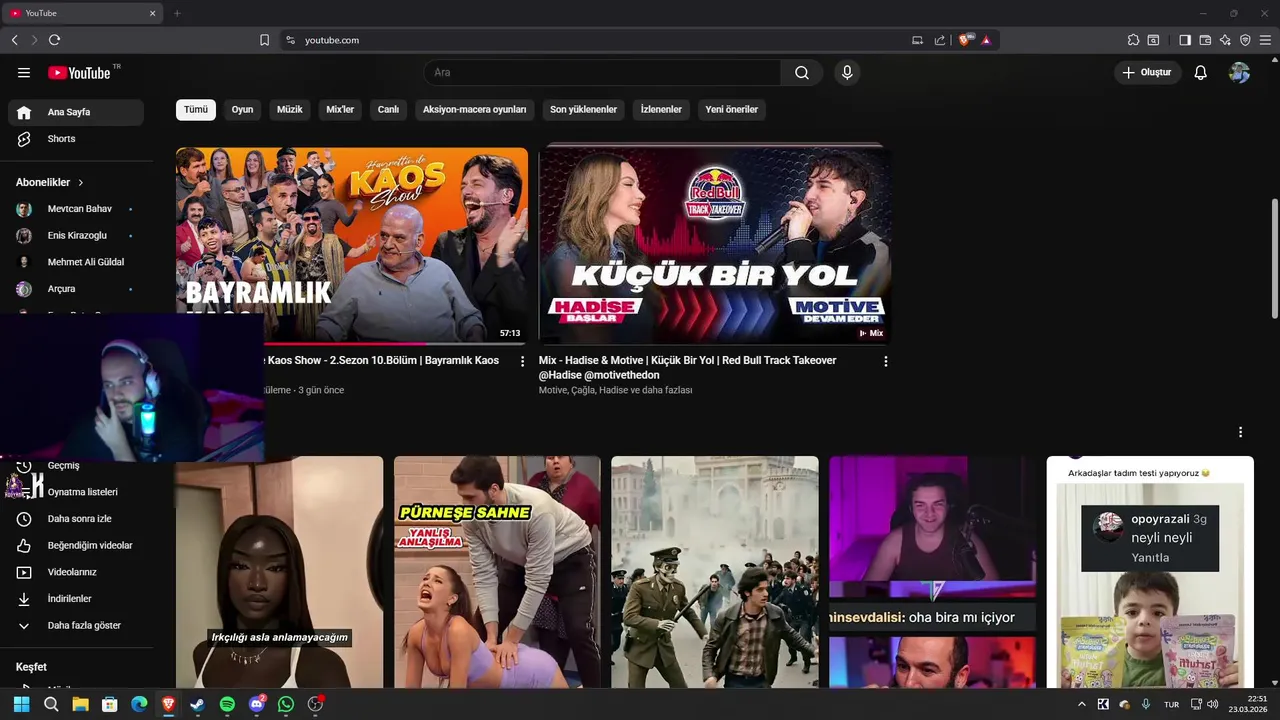This screenshot has width=1280, height=720.
Task: Toggle microphone icon in system tray
Action: pyautogui.click(x=1146, y=704)
